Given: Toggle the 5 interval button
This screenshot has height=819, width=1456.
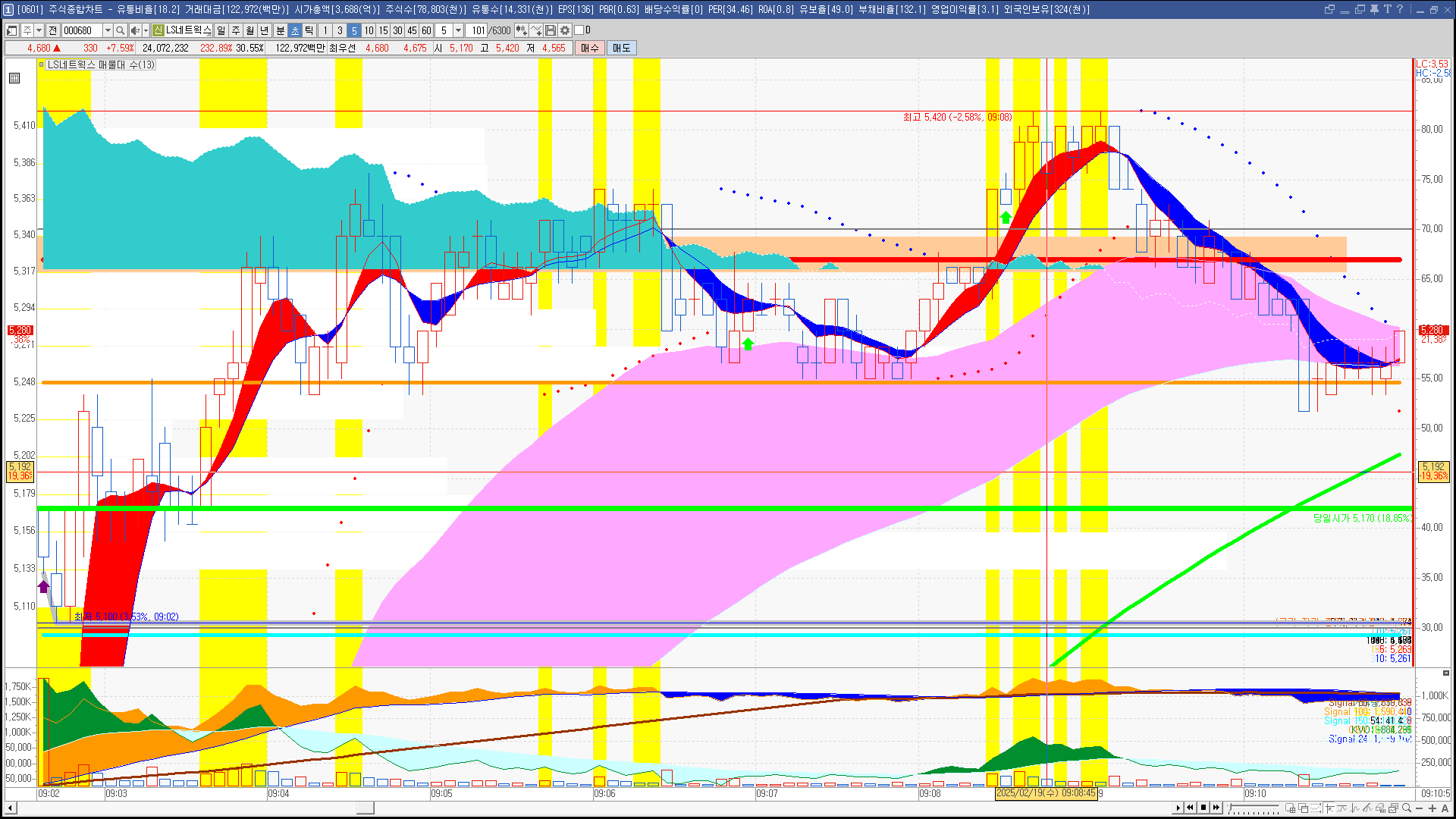Looking at the screenshot, I should [x=354, y=30].
